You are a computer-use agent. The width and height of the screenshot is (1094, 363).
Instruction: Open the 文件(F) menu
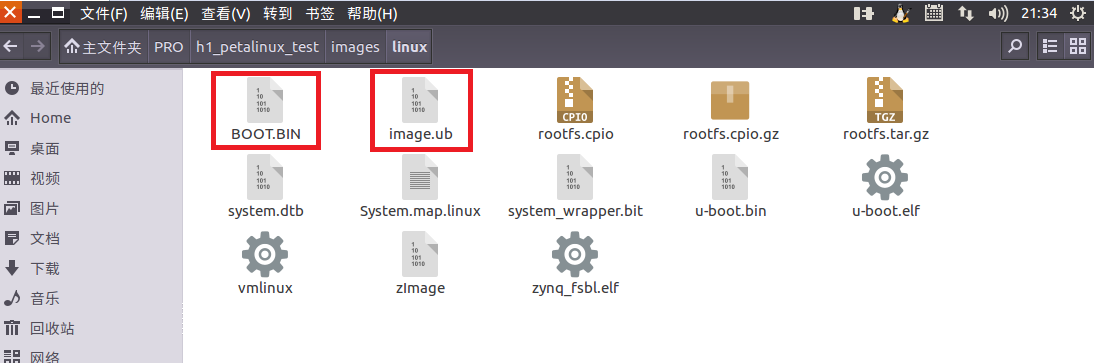pos(104,13)
